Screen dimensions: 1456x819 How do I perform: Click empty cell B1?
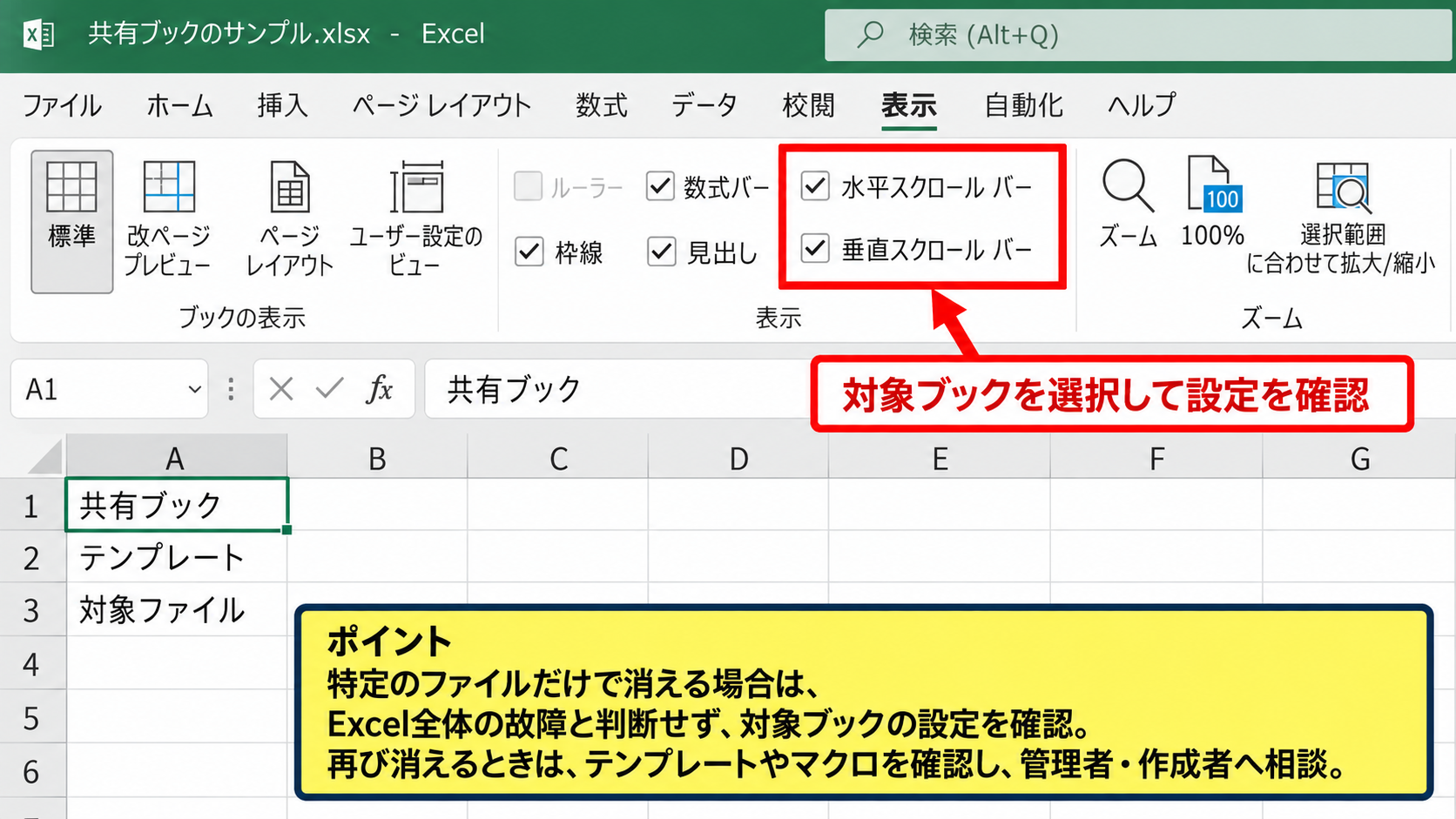click(x=377, y=505)
